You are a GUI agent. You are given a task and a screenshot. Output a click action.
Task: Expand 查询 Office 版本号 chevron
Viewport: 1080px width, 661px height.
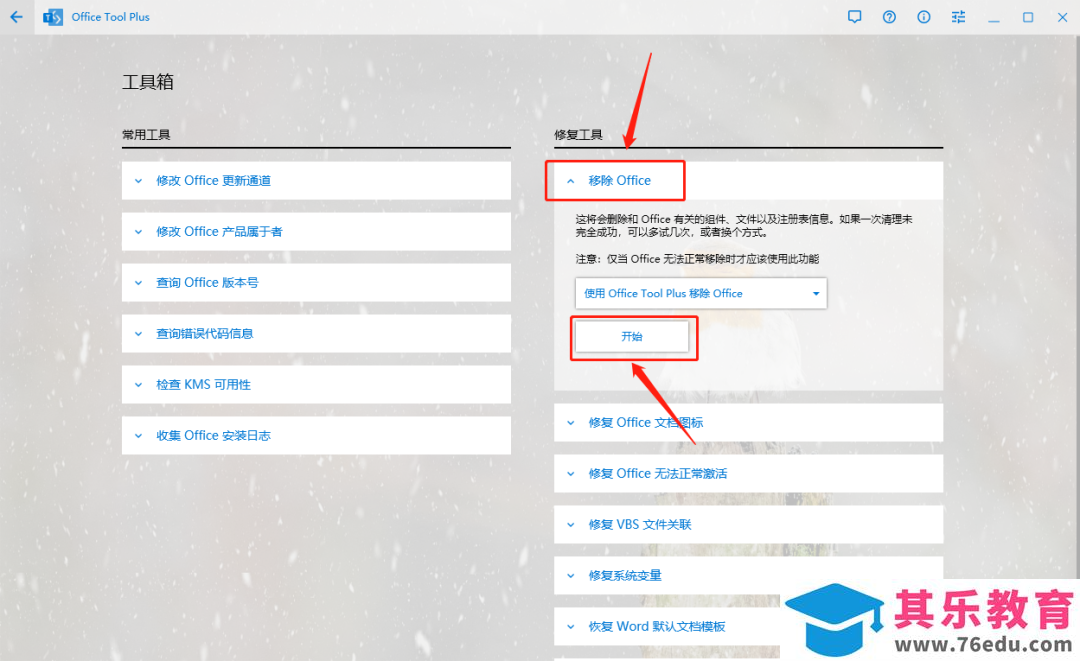coord(138,283)
